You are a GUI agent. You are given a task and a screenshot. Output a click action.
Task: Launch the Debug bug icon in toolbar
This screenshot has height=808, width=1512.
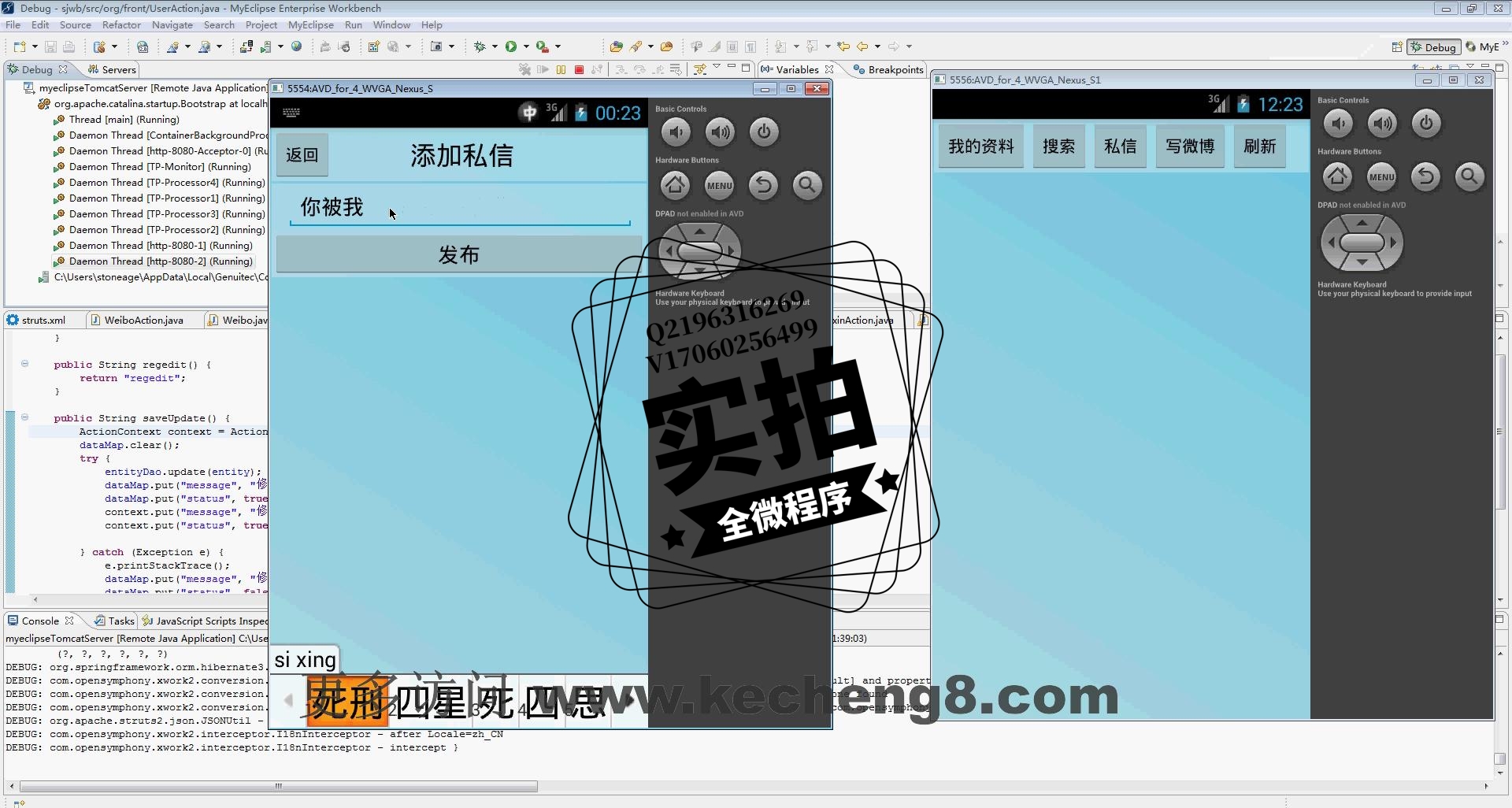[480, 46]
